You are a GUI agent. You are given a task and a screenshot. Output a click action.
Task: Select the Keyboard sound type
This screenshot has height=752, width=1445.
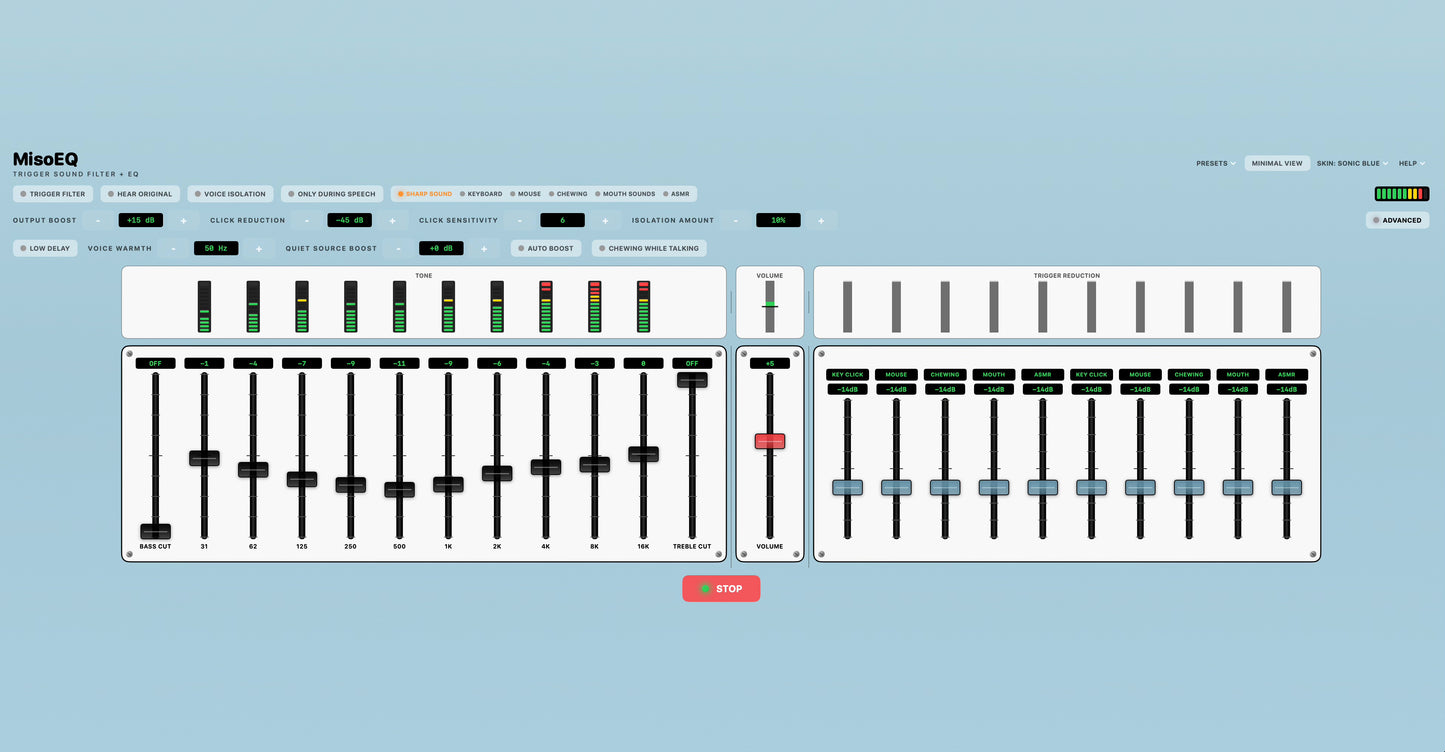(481, 194)
